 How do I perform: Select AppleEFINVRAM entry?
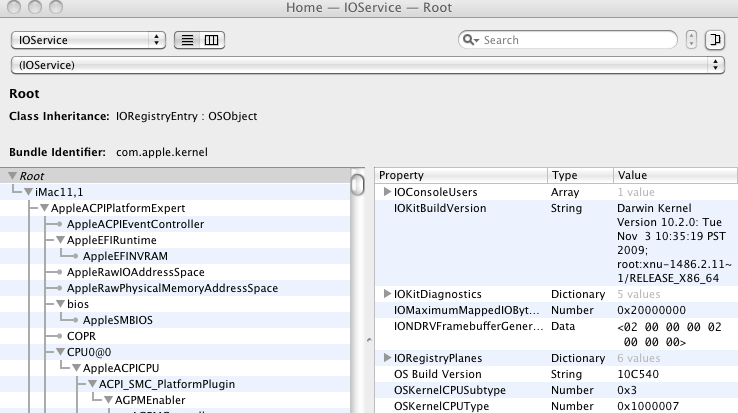click(125, 256)
